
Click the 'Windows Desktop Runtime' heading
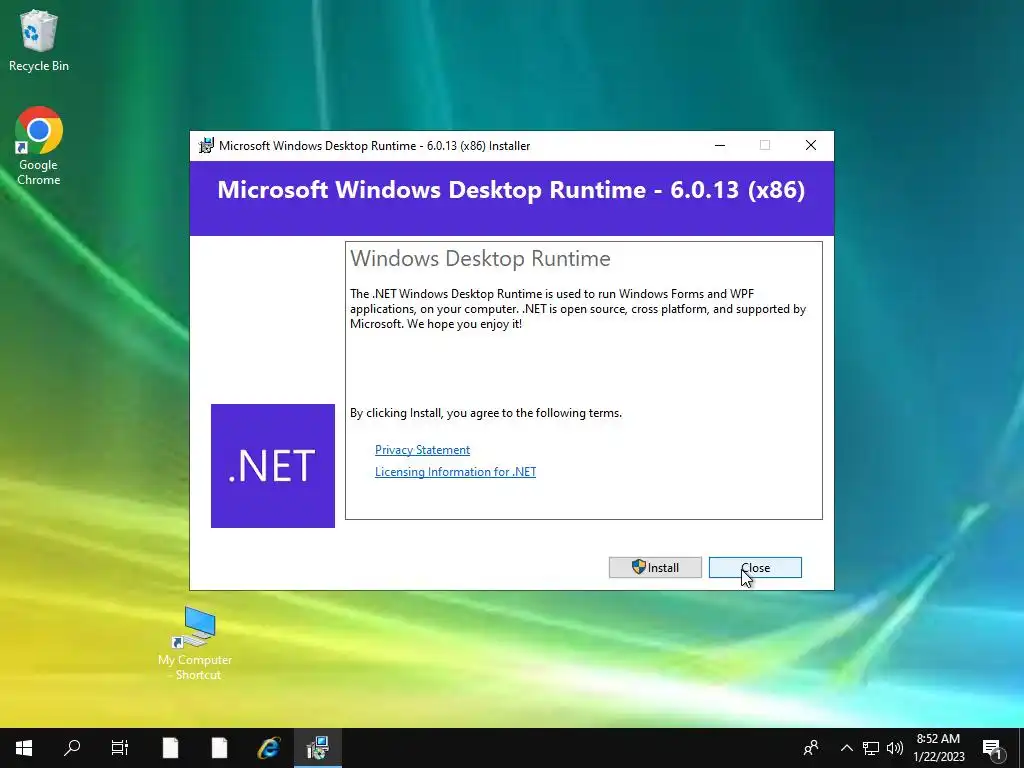481,259
